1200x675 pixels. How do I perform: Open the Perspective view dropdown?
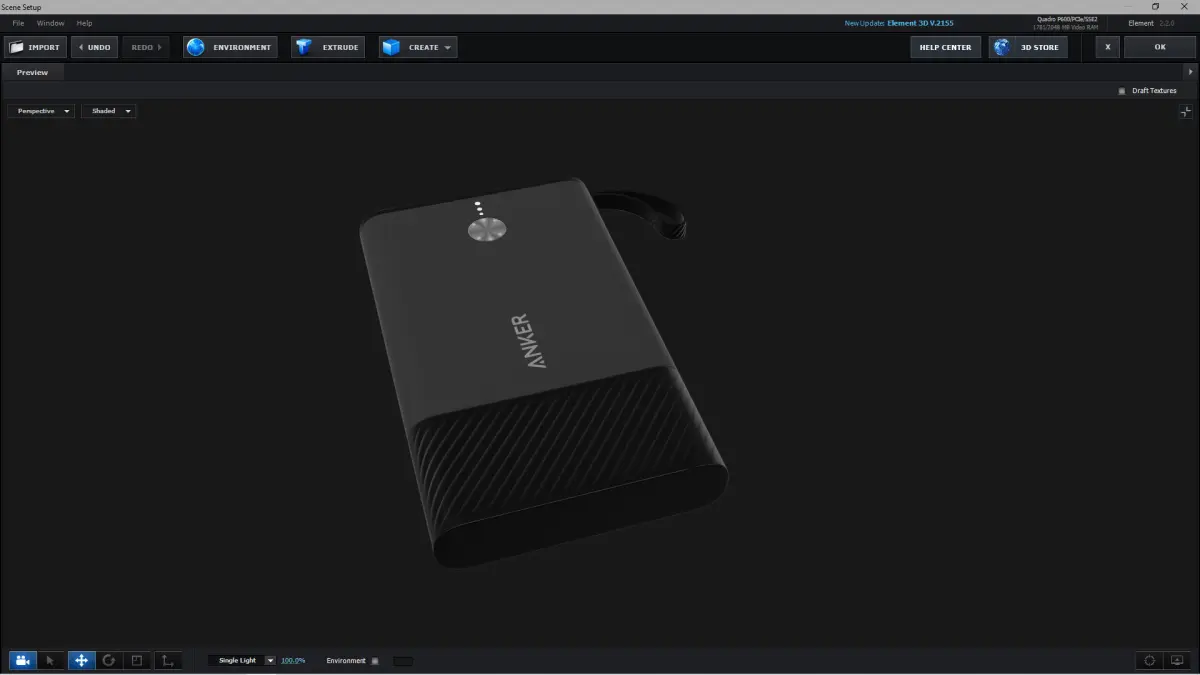coord(41,111)
